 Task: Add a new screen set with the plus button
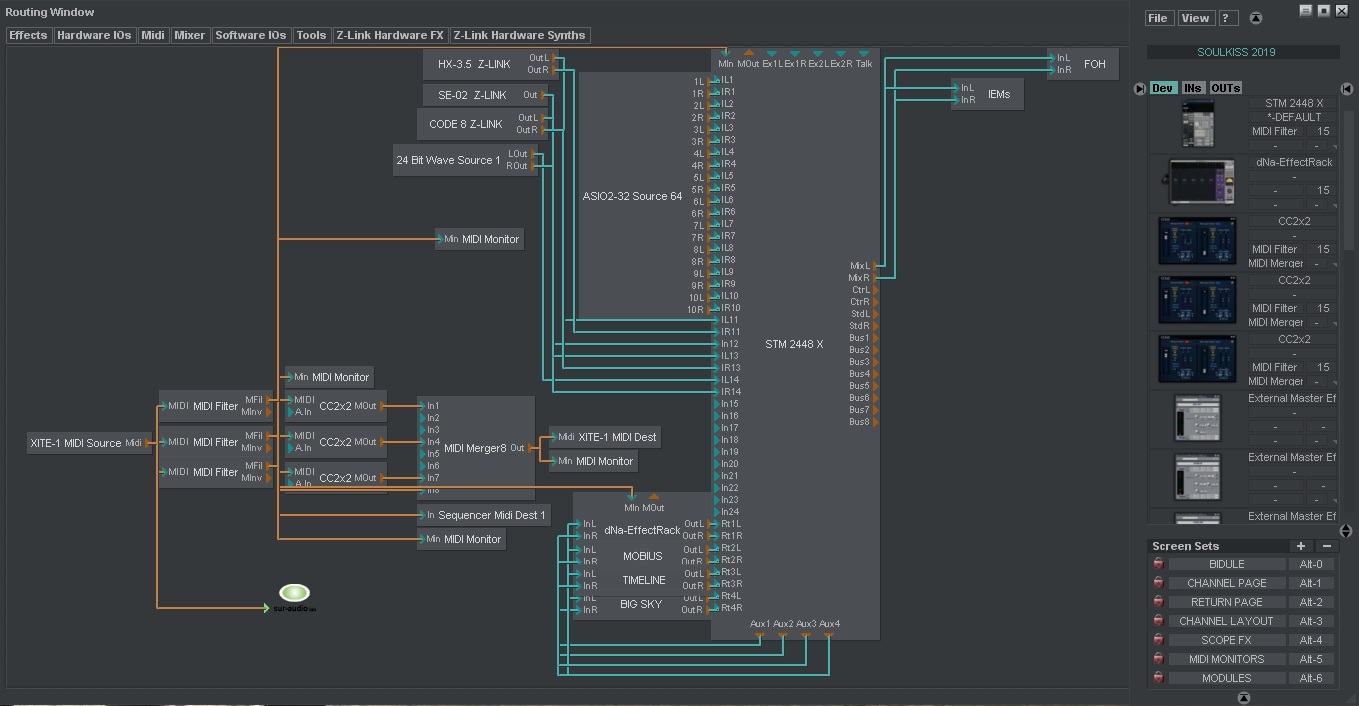pyautogui.click(x=1301, y=546)
